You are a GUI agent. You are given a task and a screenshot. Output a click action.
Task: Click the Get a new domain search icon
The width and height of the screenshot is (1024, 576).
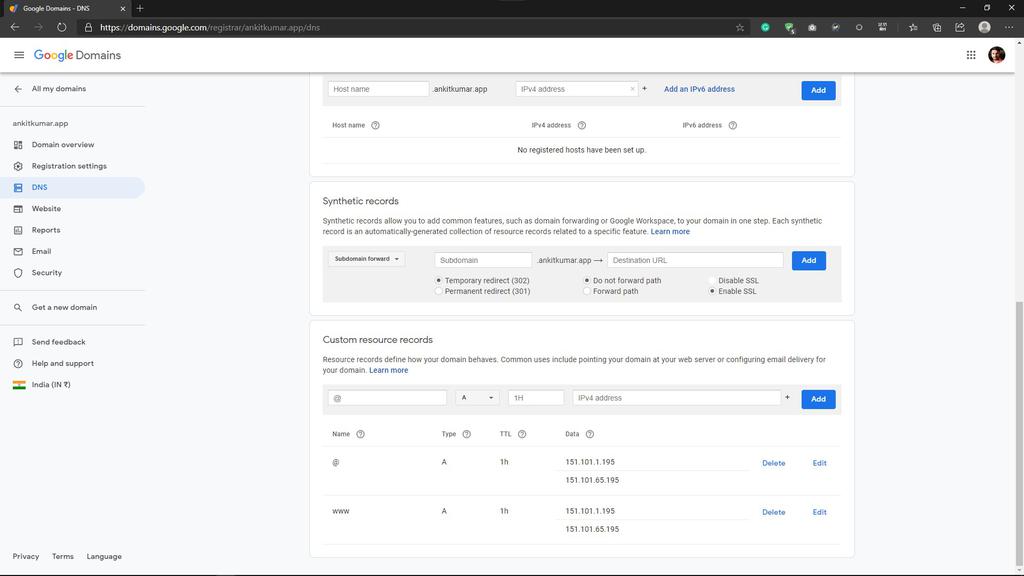pos(18,308)
